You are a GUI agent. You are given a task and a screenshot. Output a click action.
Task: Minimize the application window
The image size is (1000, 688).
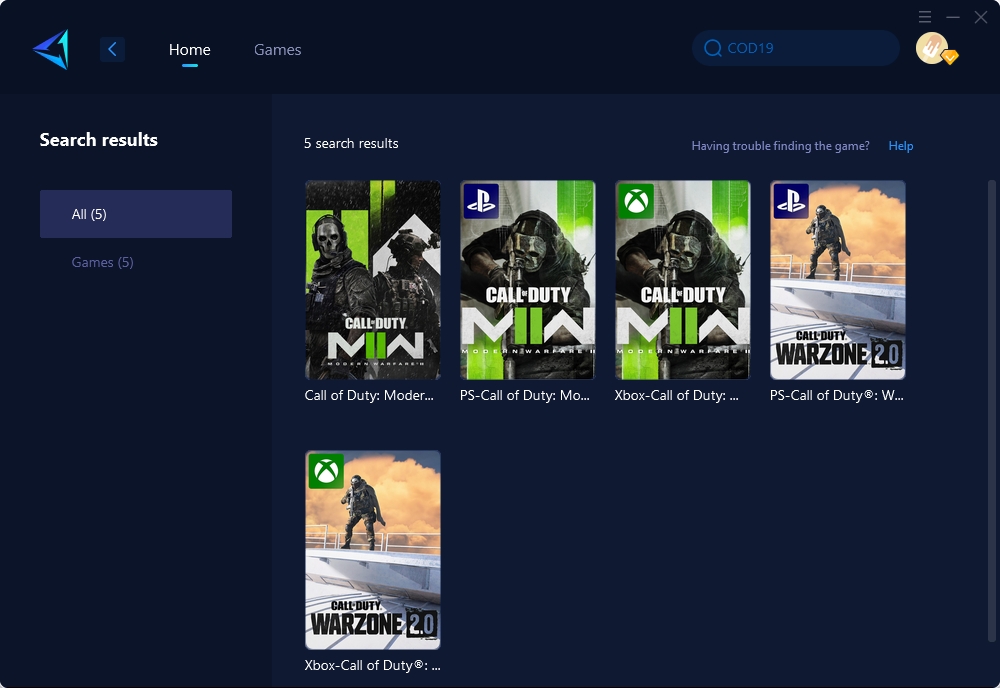(953, 17)
